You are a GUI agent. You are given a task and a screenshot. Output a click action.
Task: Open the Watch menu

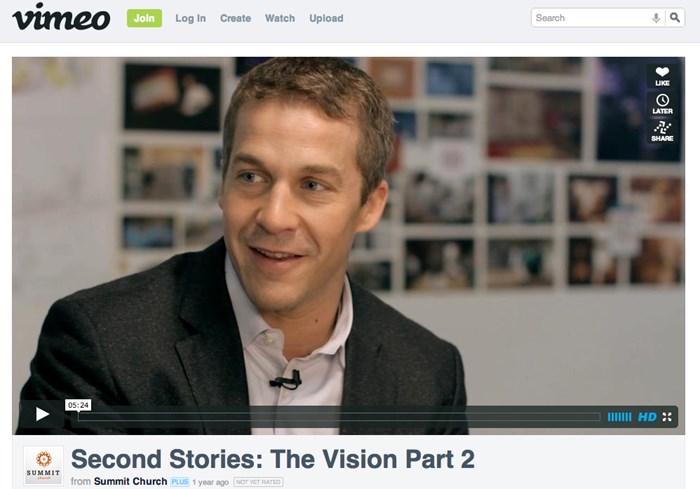click(280, 18)
